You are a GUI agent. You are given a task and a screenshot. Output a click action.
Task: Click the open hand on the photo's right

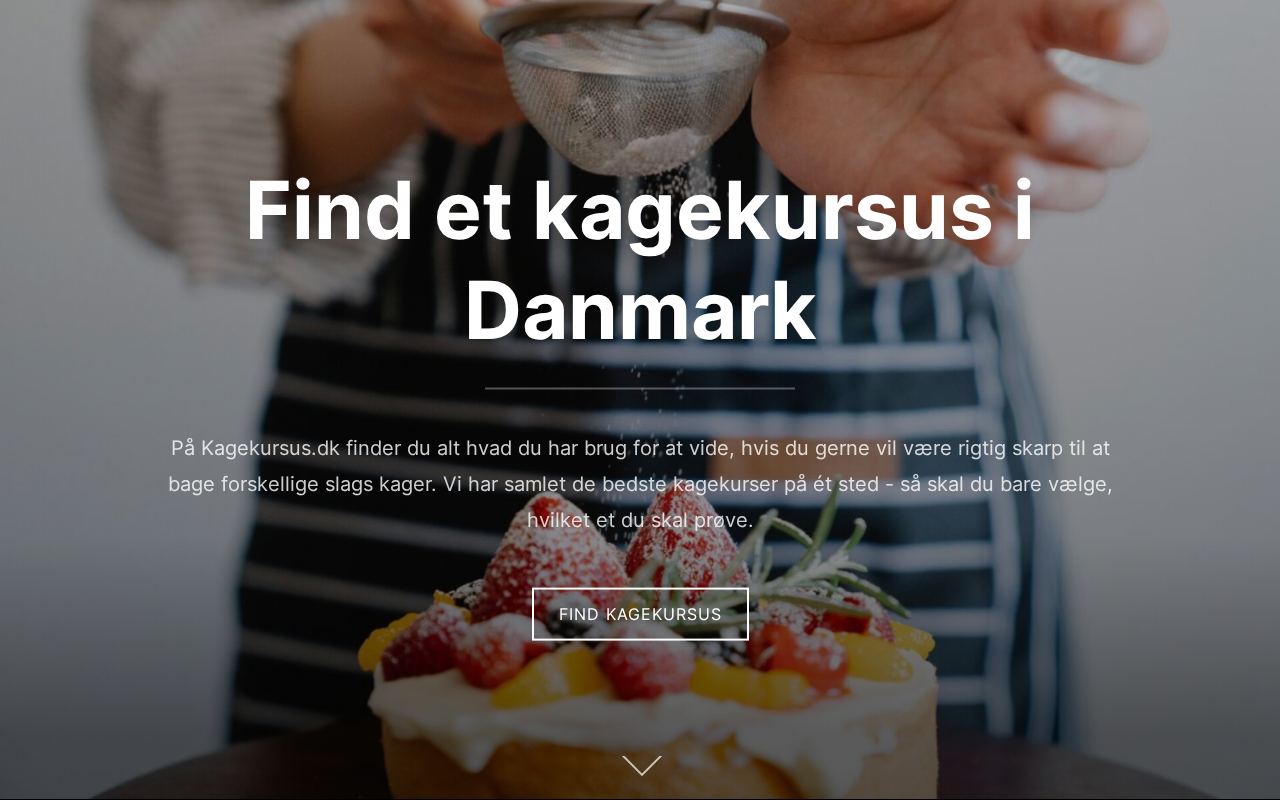(960, 110)
